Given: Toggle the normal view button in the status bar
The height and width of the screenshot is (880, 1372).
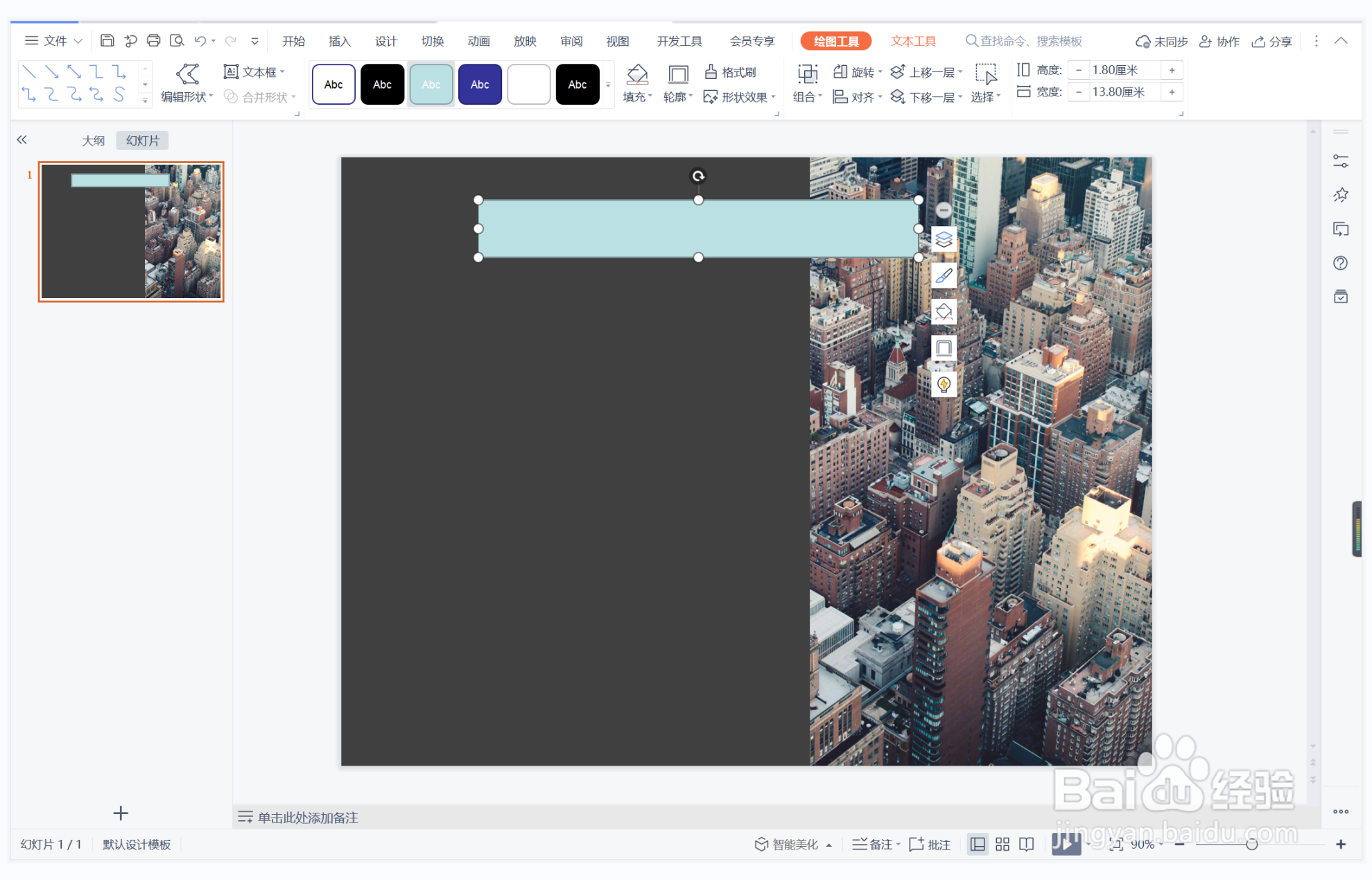Looking at the screenshot, I should click(x=978, y=844).
